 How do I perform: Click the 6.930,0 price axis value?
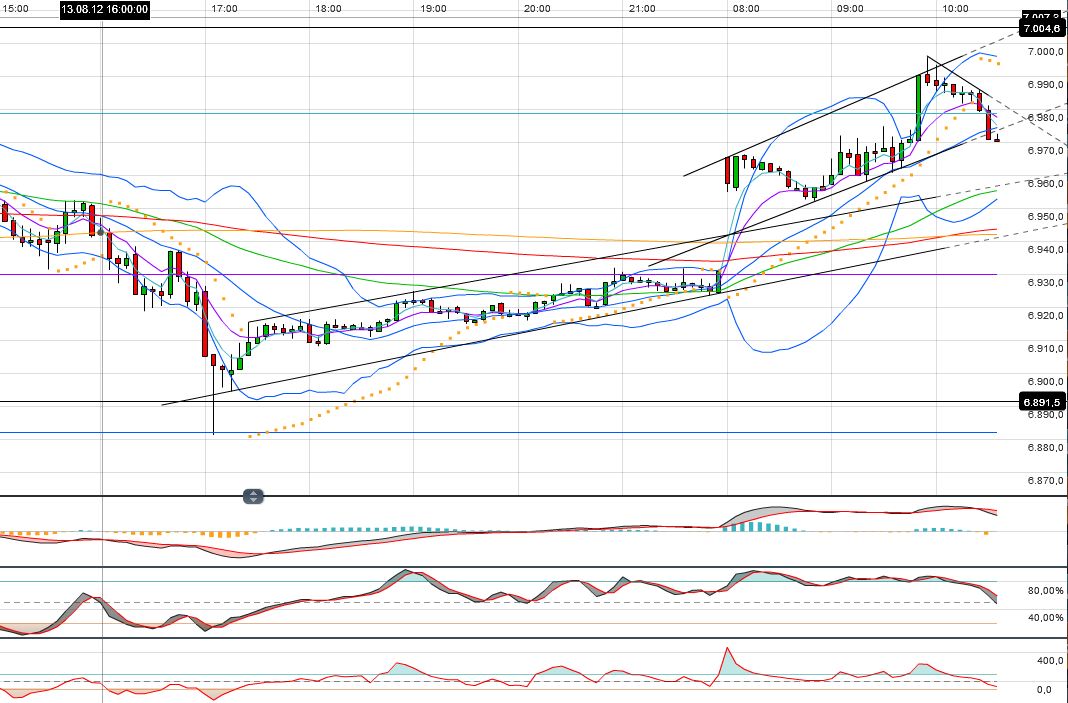1046,283
